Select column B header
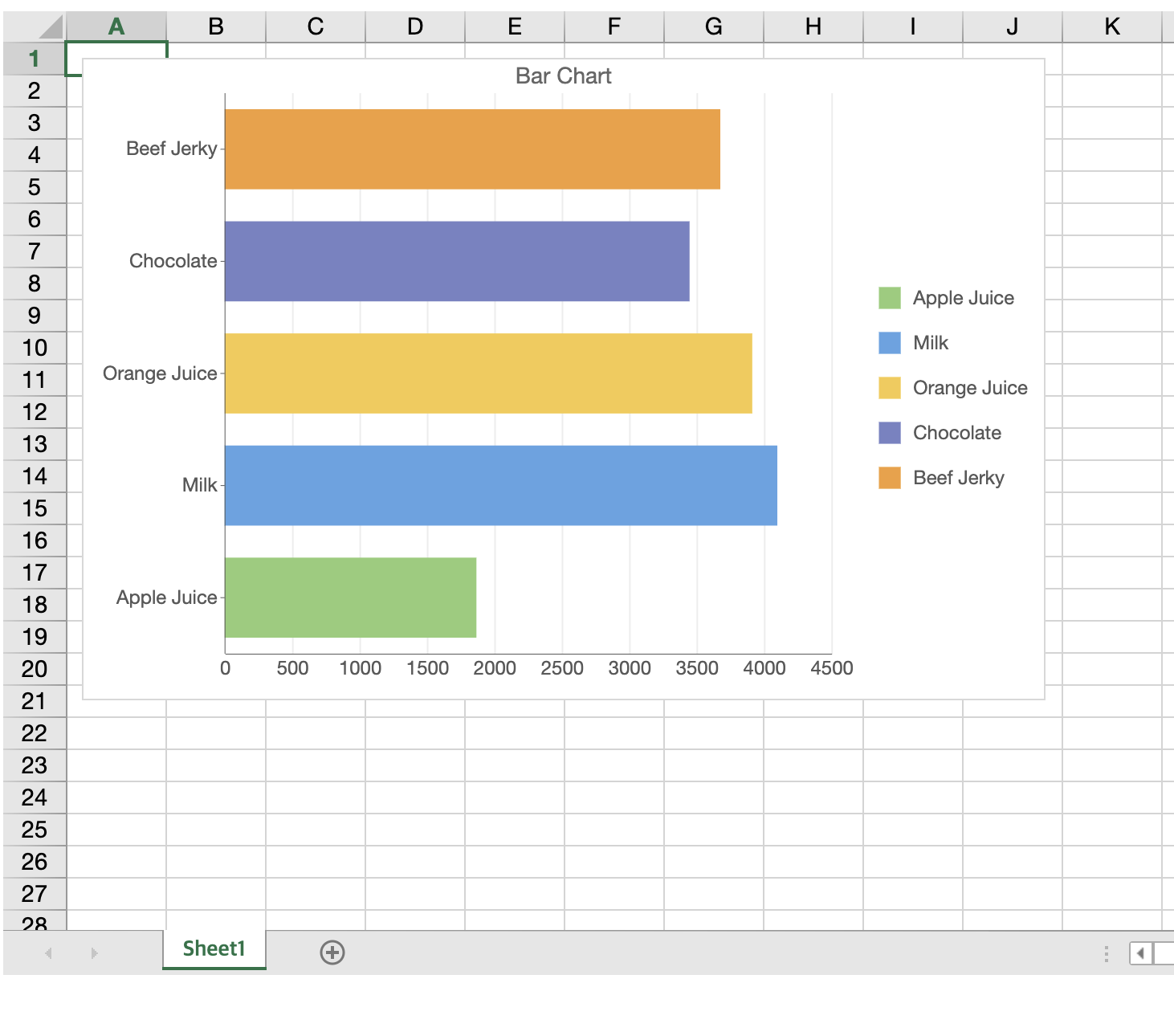Screen dimensions: 1174x1036 point(216,27)
